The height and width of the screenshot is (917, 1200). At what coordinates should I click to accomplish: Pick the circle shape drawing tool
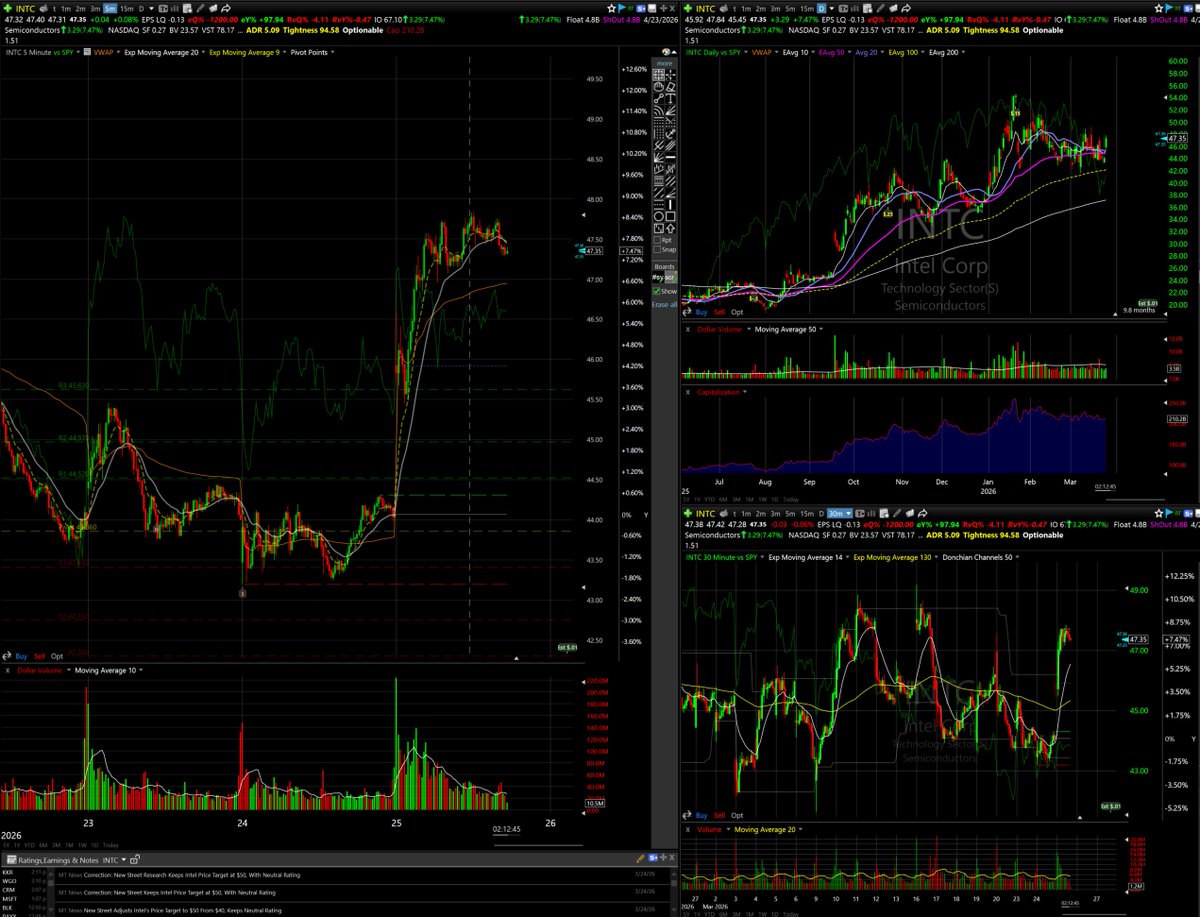click(x=658, y=216)
